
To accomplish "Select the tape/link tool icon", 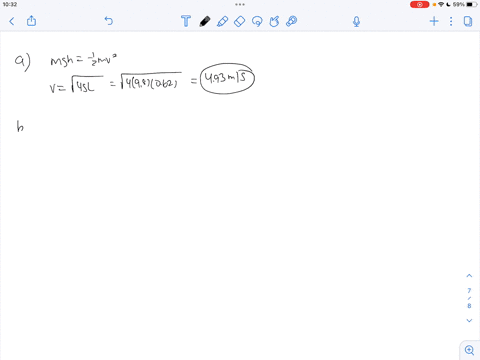I will pos(292,21).
